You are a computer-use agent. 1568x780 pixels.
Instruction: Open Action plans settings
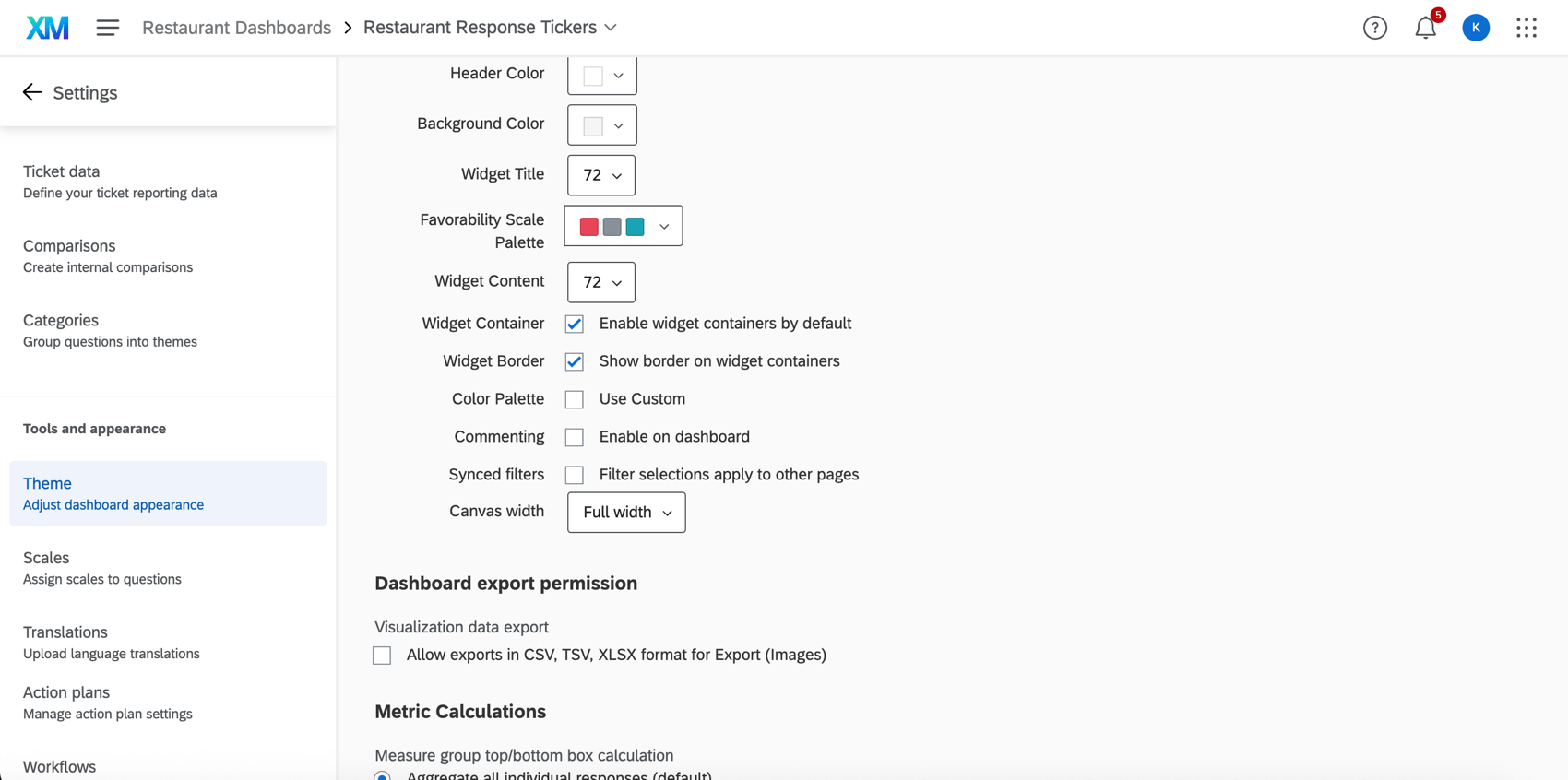pyautogui.click(x=65, y=691)
